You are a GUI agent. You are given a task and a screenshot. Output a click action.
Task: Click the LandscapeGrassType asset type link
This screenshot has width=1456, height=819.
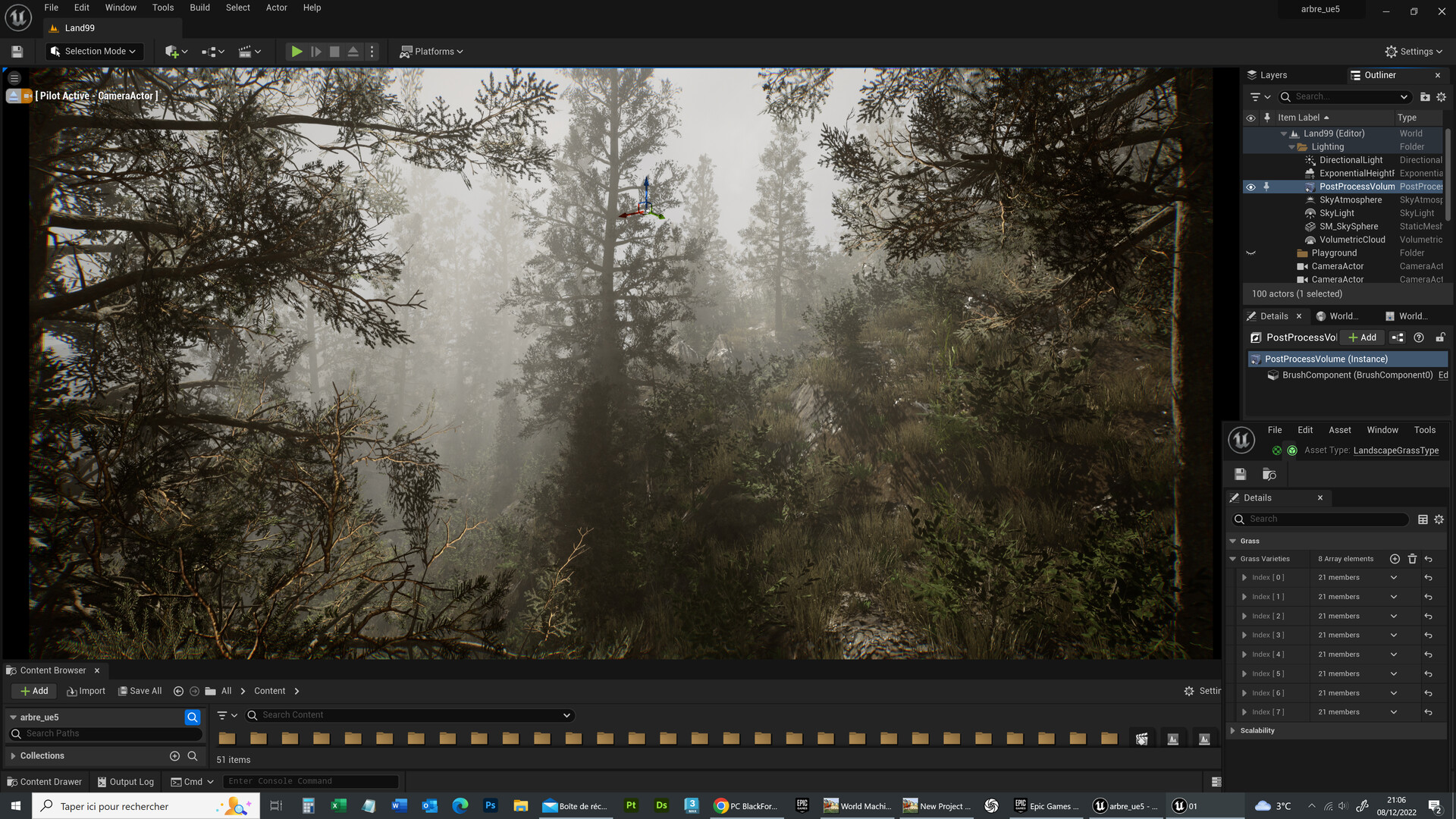1395,450
